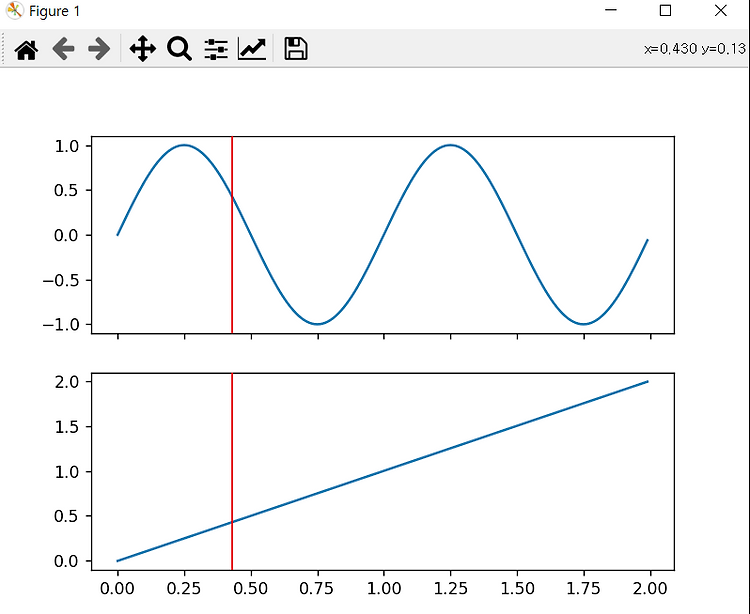Image resolution: width=750 pixels, height=614 pixels.
Task: Click the x-axis label 0.25
Action: (184, 589)
